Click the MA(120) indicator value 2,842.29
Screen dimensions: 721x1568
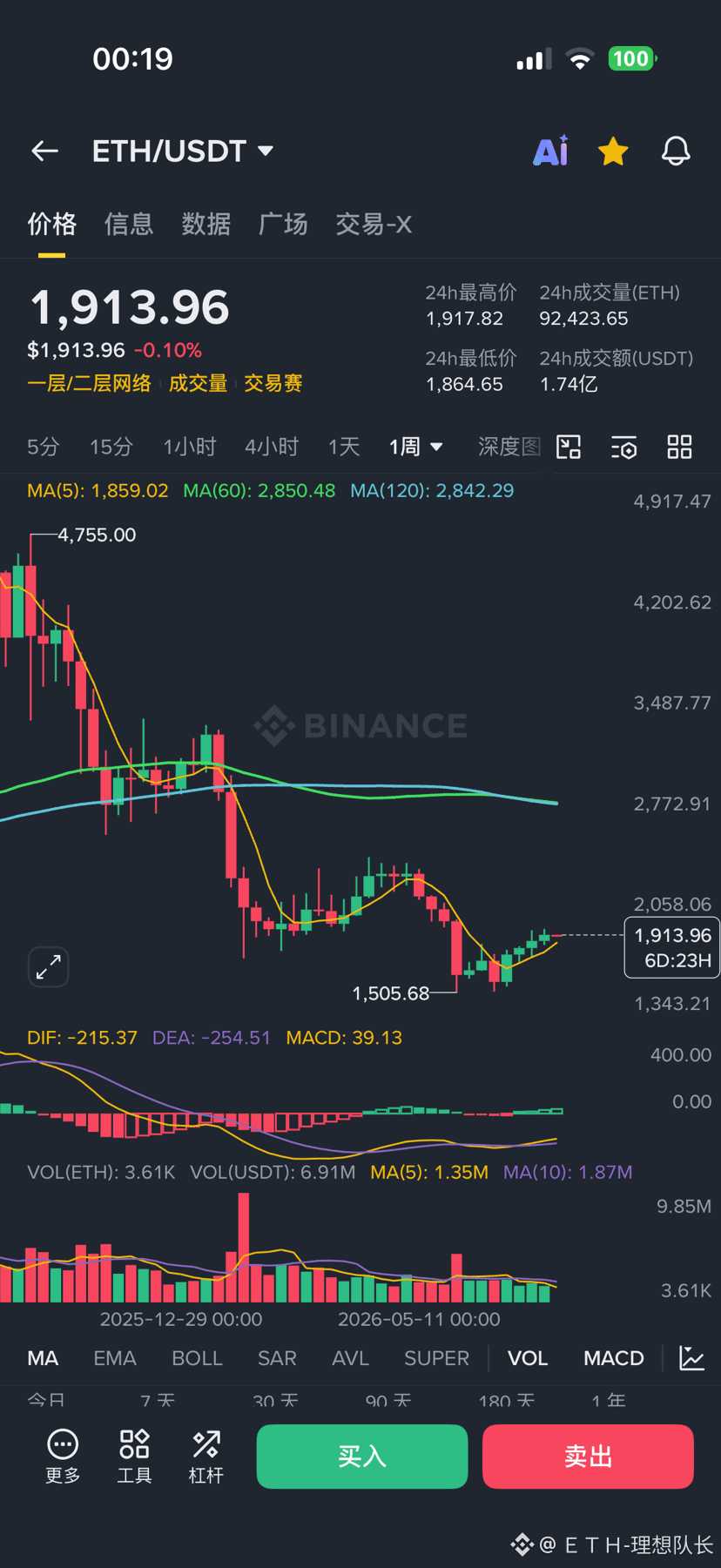[x=432, y=490]
